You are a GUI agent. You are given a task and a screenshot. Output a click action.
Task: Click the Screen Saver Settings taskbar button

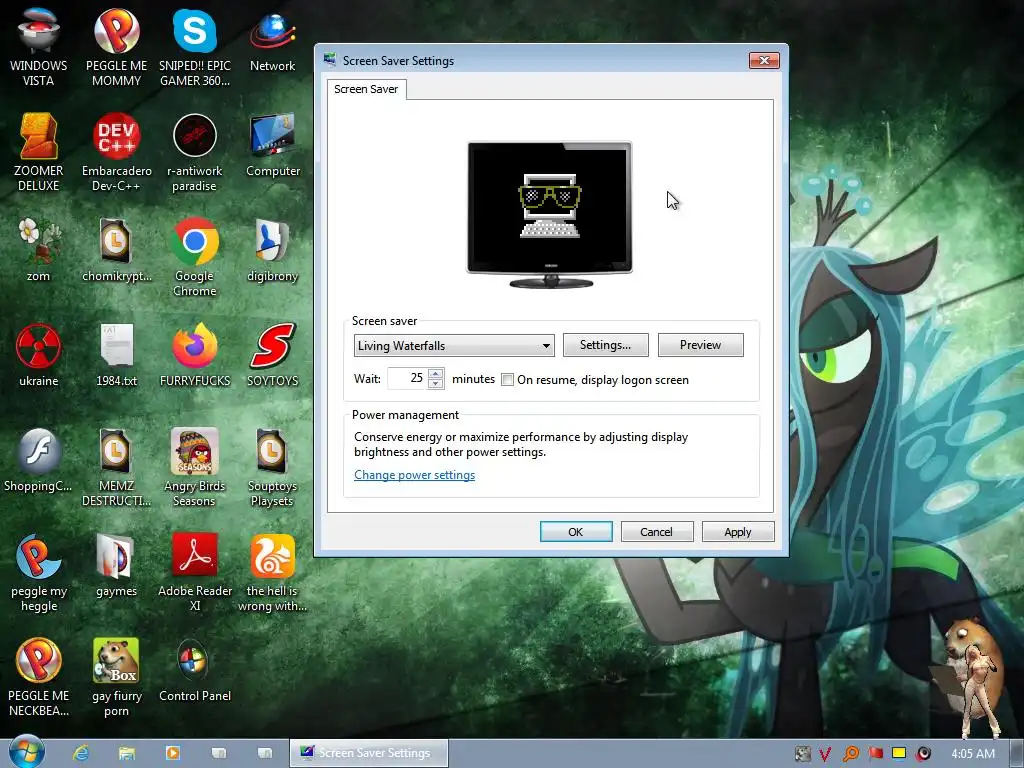(x=369, y=753)
